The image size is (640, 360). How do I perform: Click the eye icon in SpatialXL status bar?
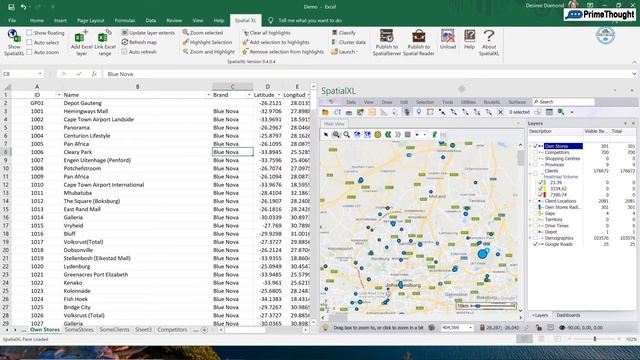click(562, 327)
